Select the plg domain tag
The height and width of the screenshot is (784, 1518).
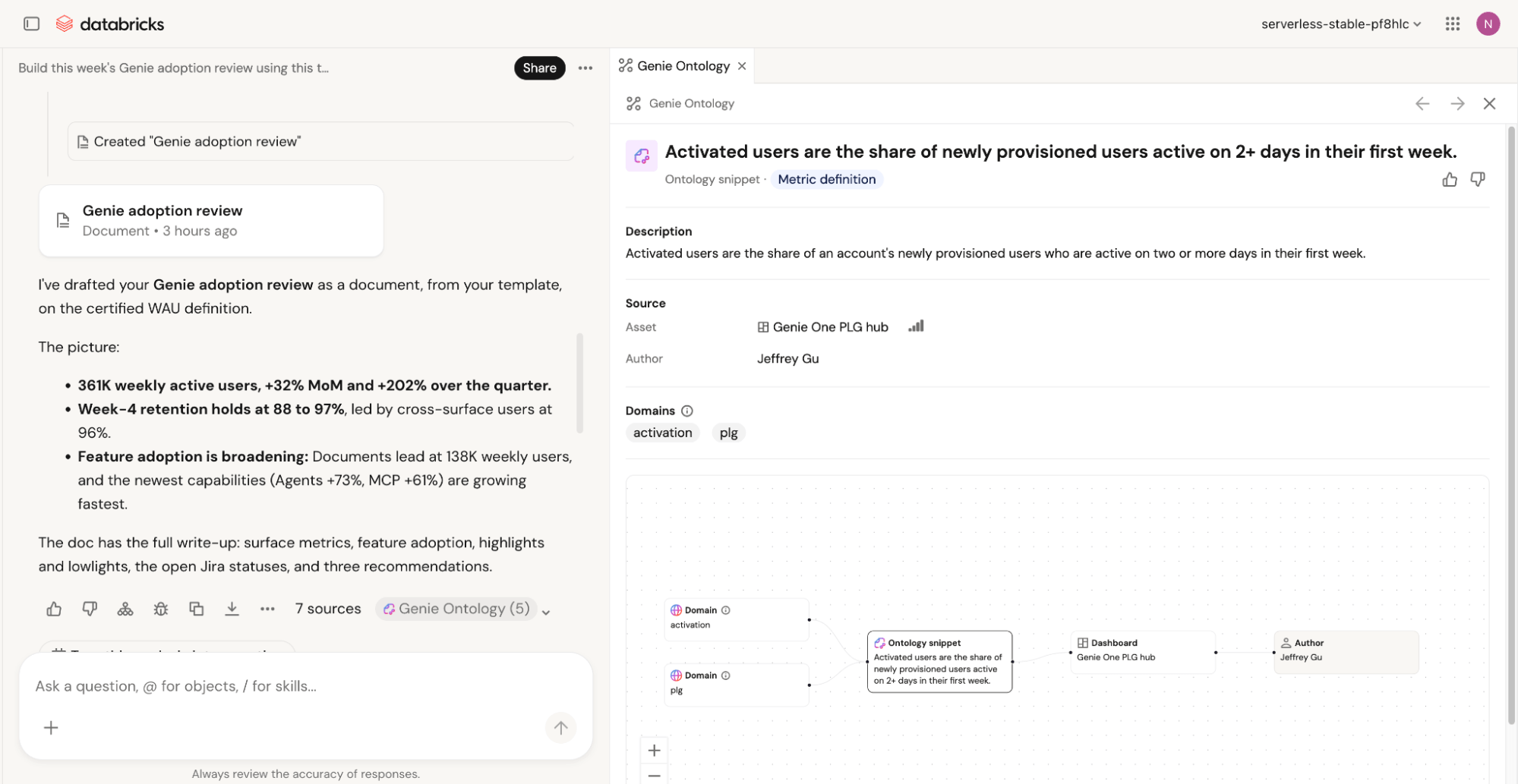(728, 433)
